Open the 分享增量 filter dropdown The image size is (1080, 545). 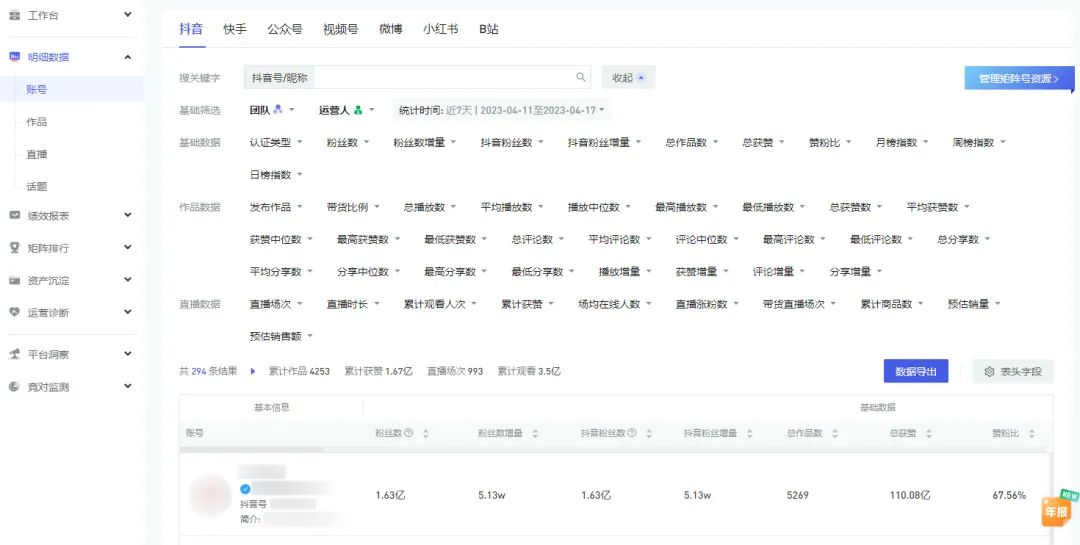point(856,271)
